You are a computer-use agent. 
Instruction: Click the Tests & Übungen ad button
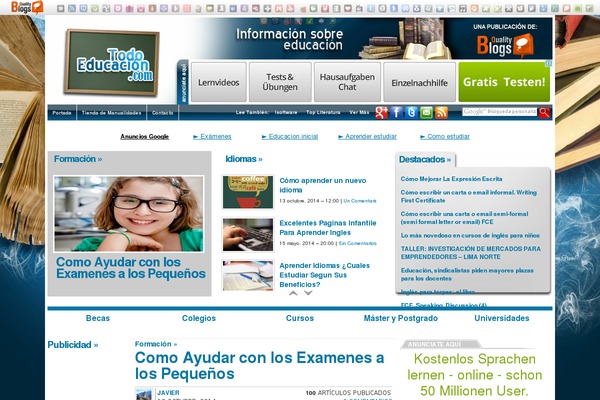280,82
